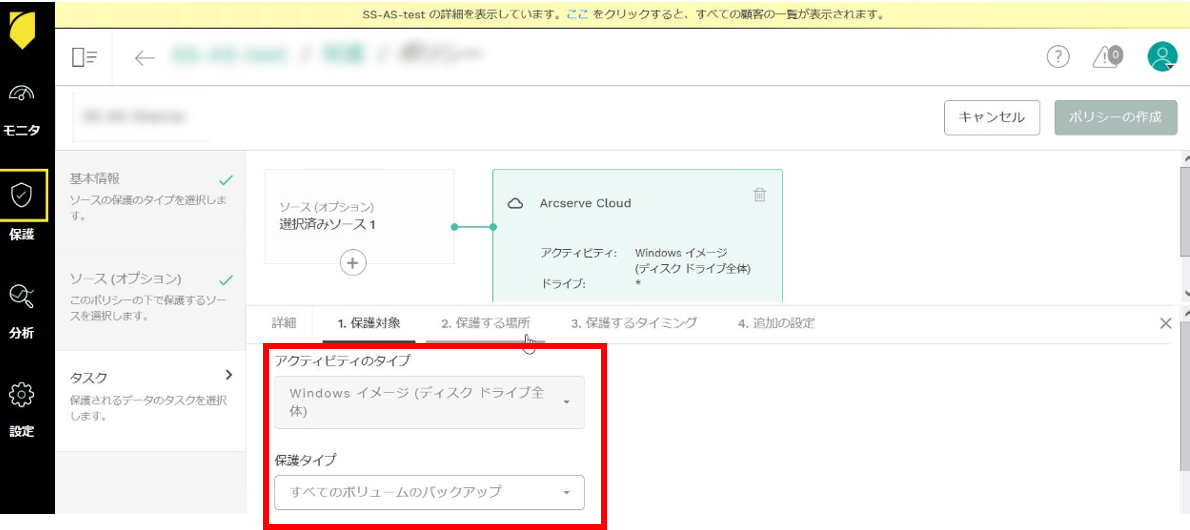This screenshot has height=530, width=1190.
Task: Select the 保護 shield icon in sidebar
Action: (22, 195)
